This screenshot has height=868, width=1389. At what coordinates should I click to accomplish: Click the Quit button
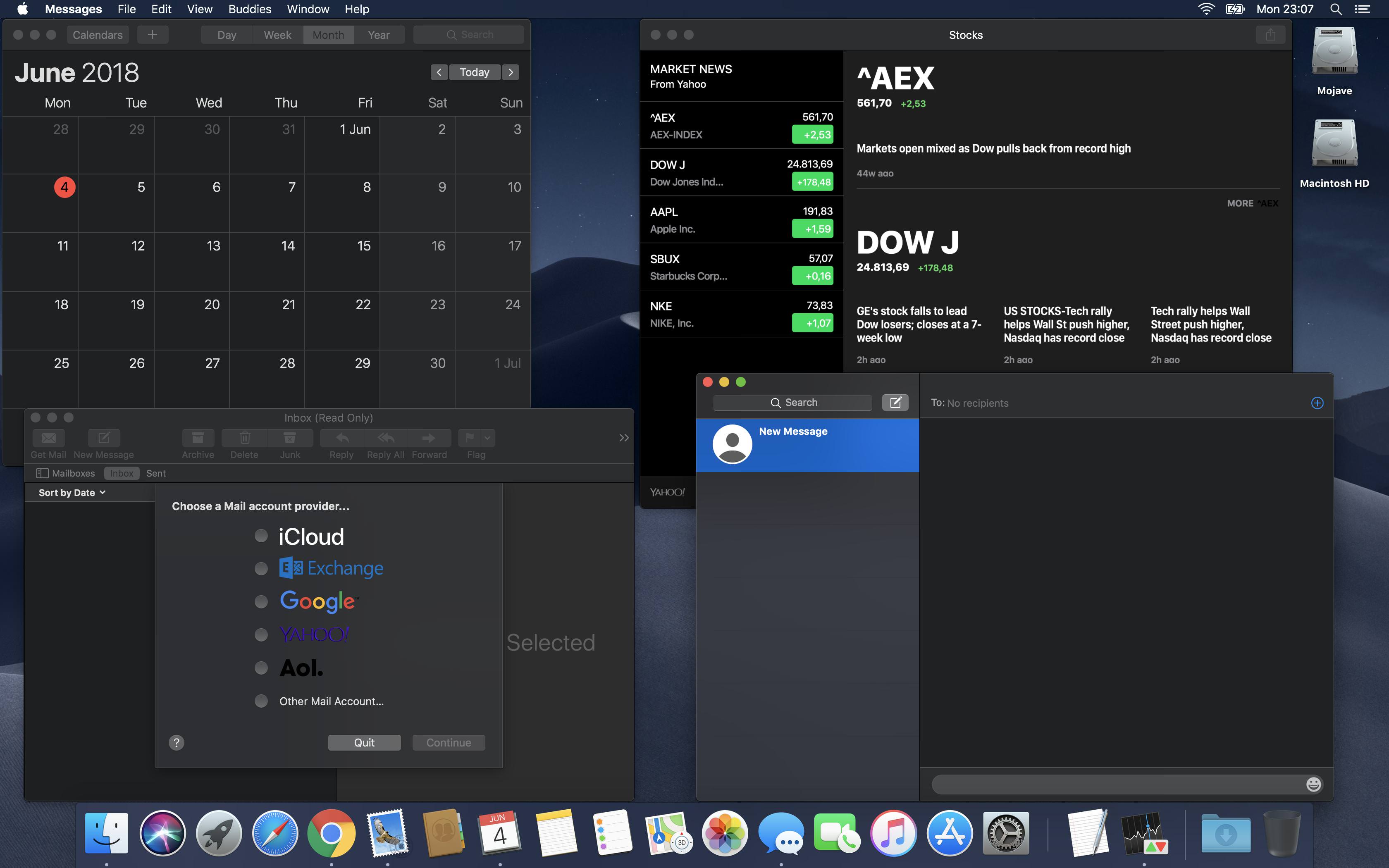(364, 743)
